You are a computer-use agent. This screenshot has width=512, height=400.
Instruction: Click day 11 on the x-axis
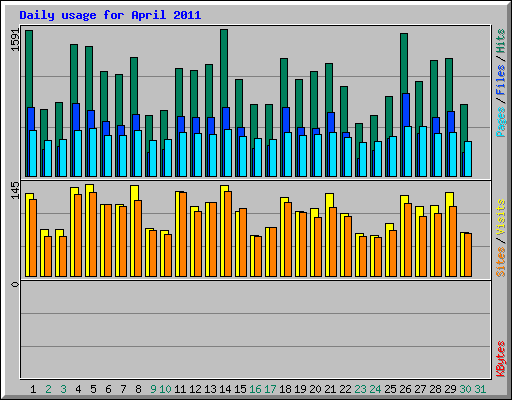pos(180,389)
